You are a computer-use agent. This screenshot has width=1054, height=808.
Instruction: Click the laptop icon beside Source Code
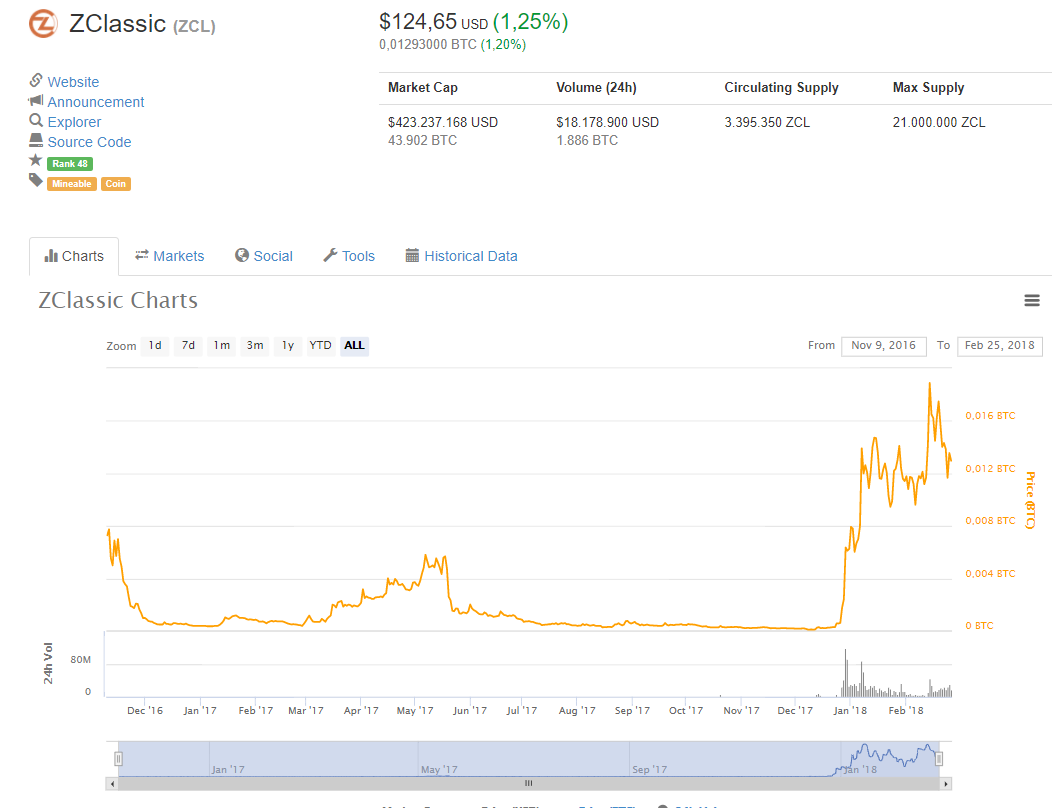[36, 140]
